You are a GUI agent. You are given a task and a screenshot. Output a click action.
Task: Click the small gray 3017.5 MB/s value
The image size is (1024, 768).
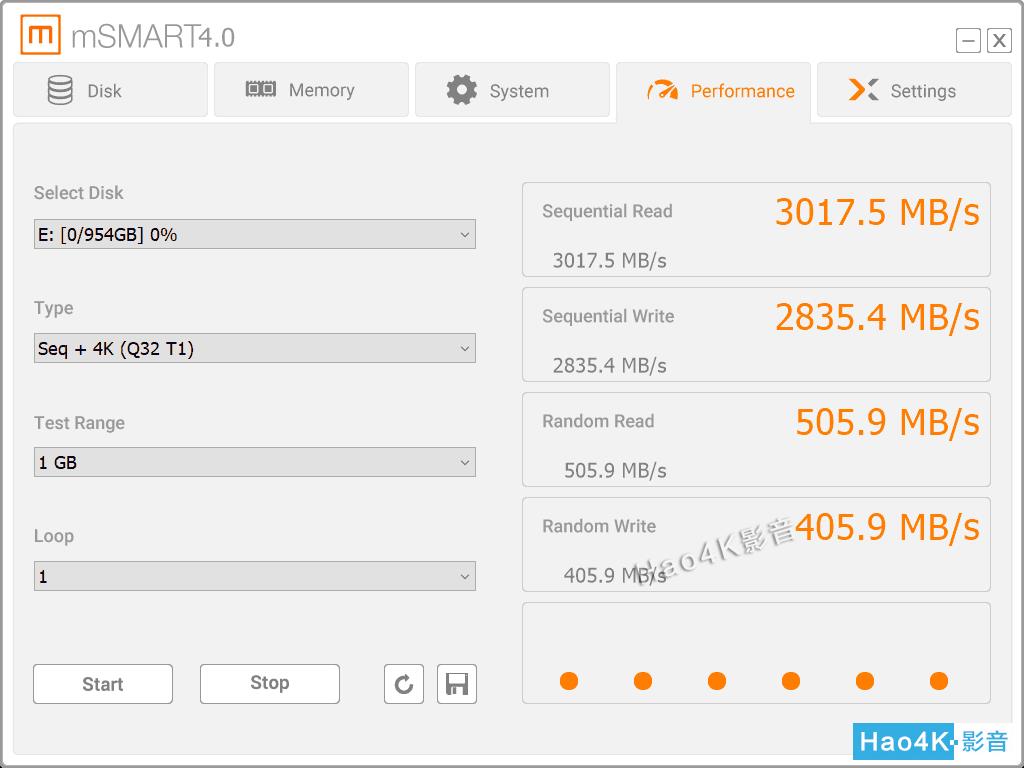pos(609,261)
